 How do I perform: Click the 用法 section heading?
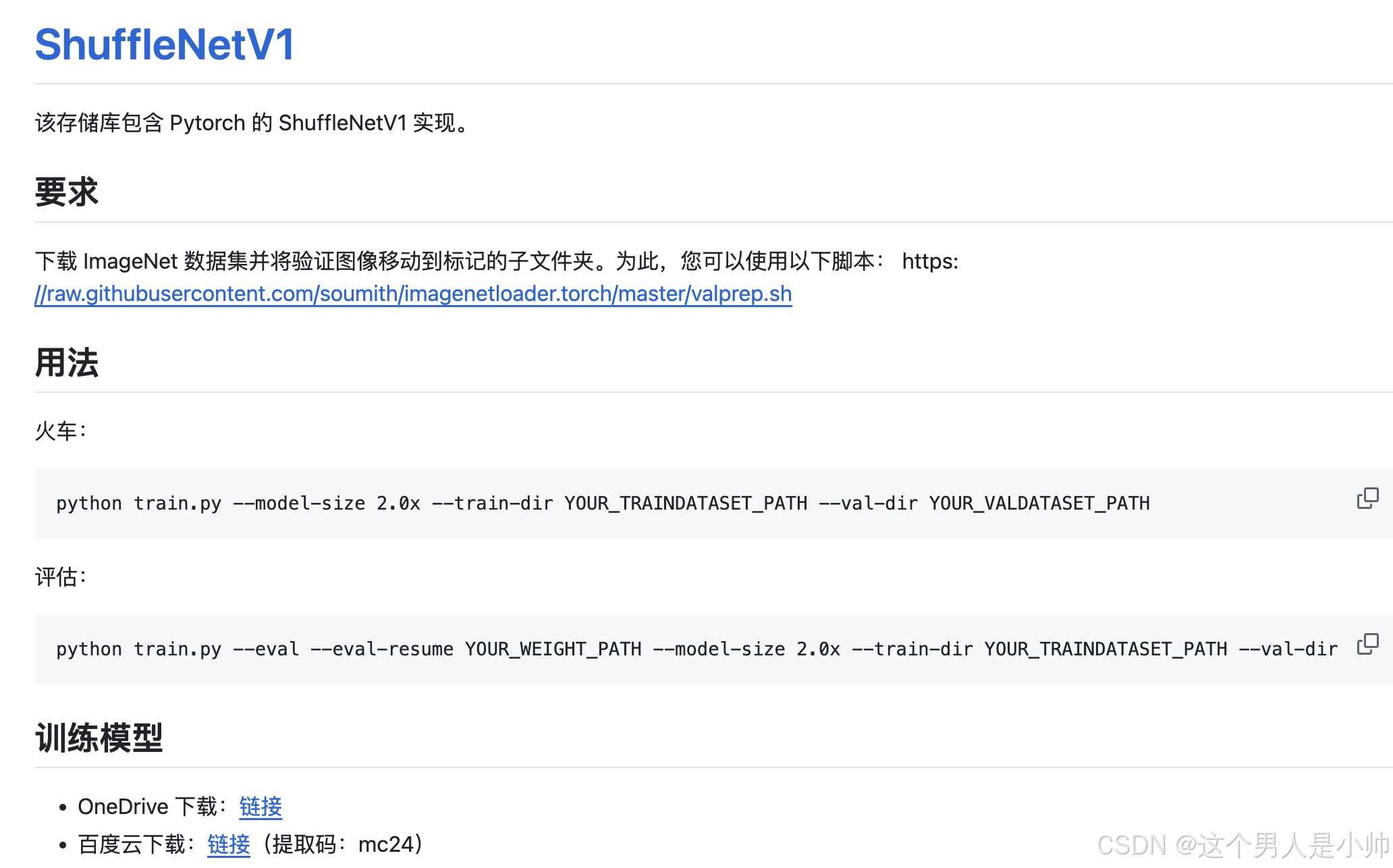click(x=66, y=362)
